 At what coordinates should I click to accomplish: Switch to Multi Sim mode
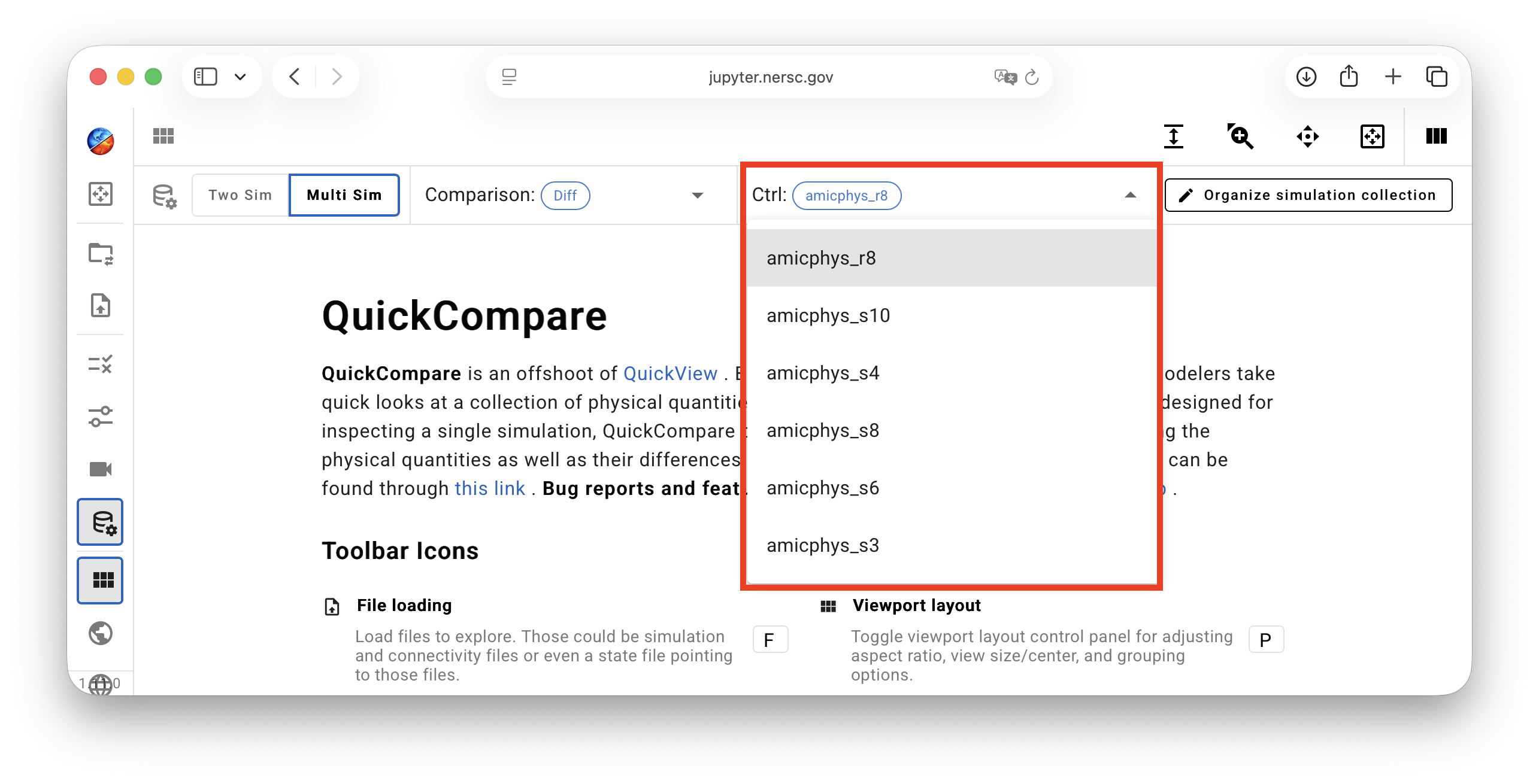point(344,195)
